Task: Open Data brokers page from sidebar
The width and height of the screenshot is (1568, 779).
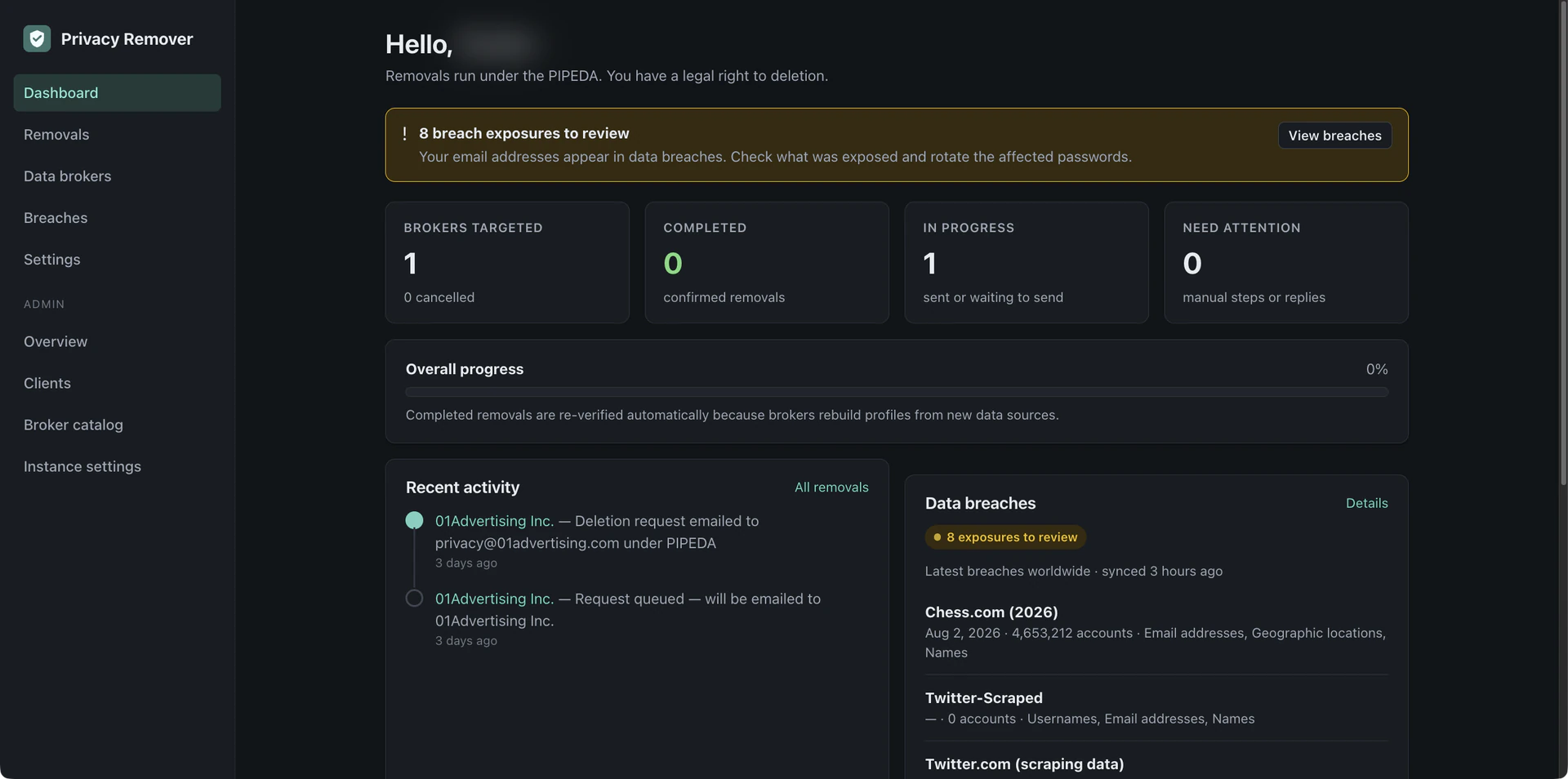Action: [117, 176]
